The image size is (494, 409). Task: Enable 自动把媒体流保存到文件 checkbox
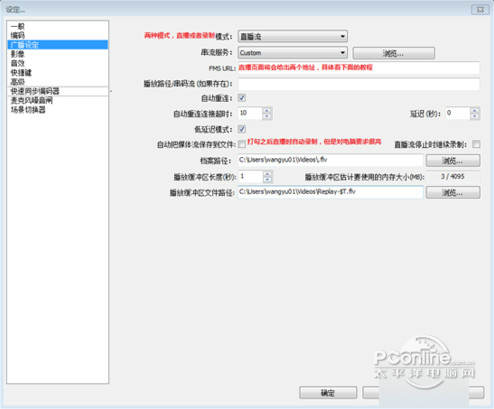coord(242,144)
